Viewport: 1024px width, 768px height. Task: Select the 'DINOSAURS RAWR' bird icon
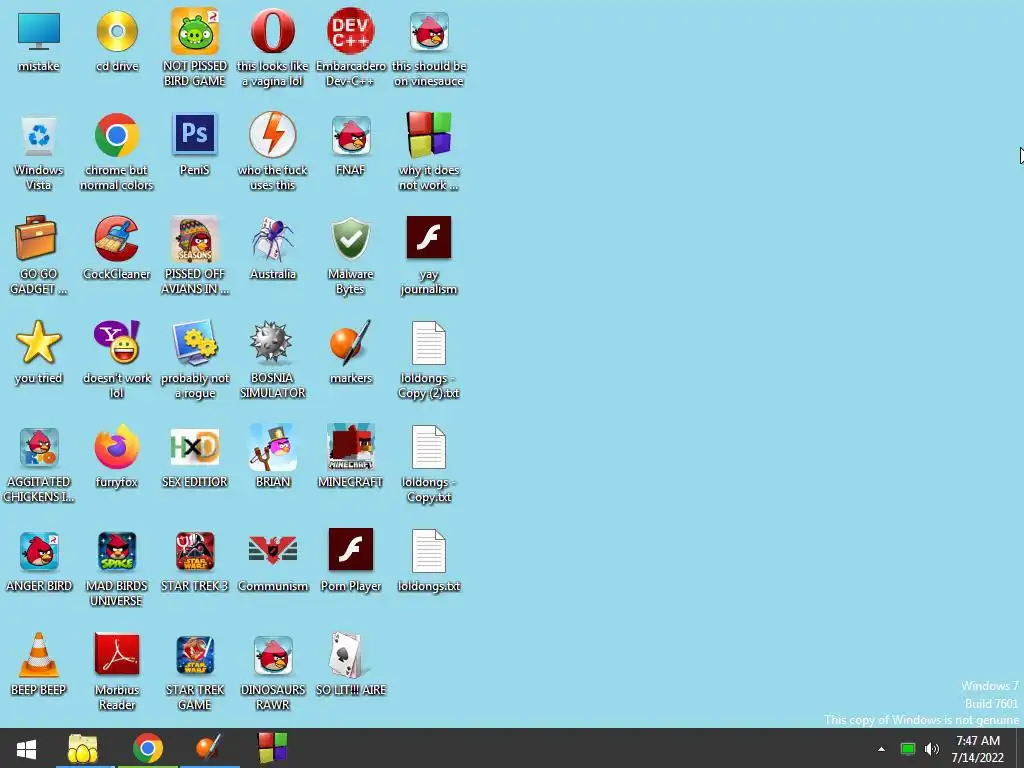(273, 655)
